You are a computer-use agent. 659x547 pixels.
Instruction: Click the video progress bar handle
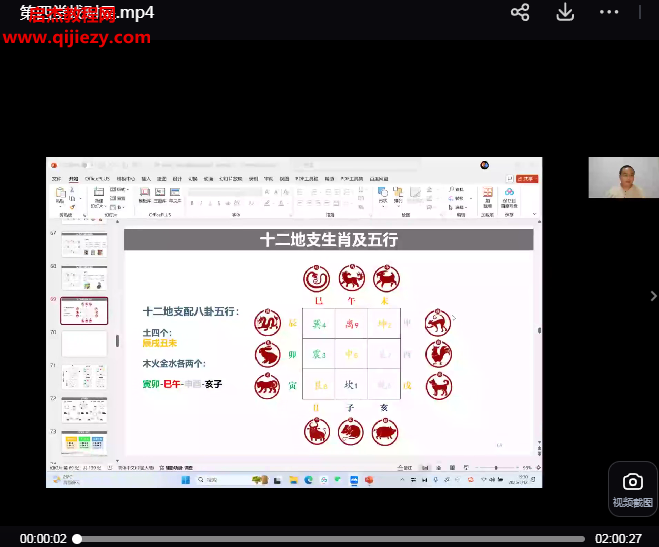77,538
